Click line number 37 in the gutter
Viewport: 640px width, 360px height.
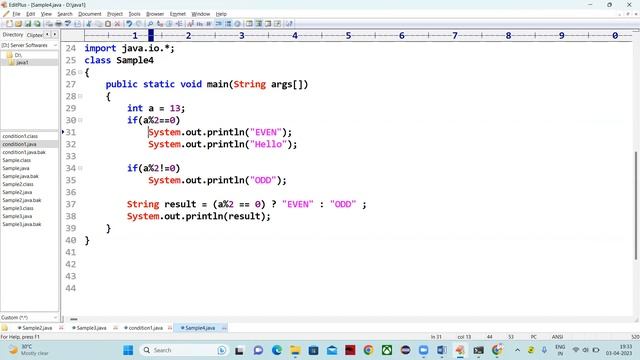(x=71, y=204)
